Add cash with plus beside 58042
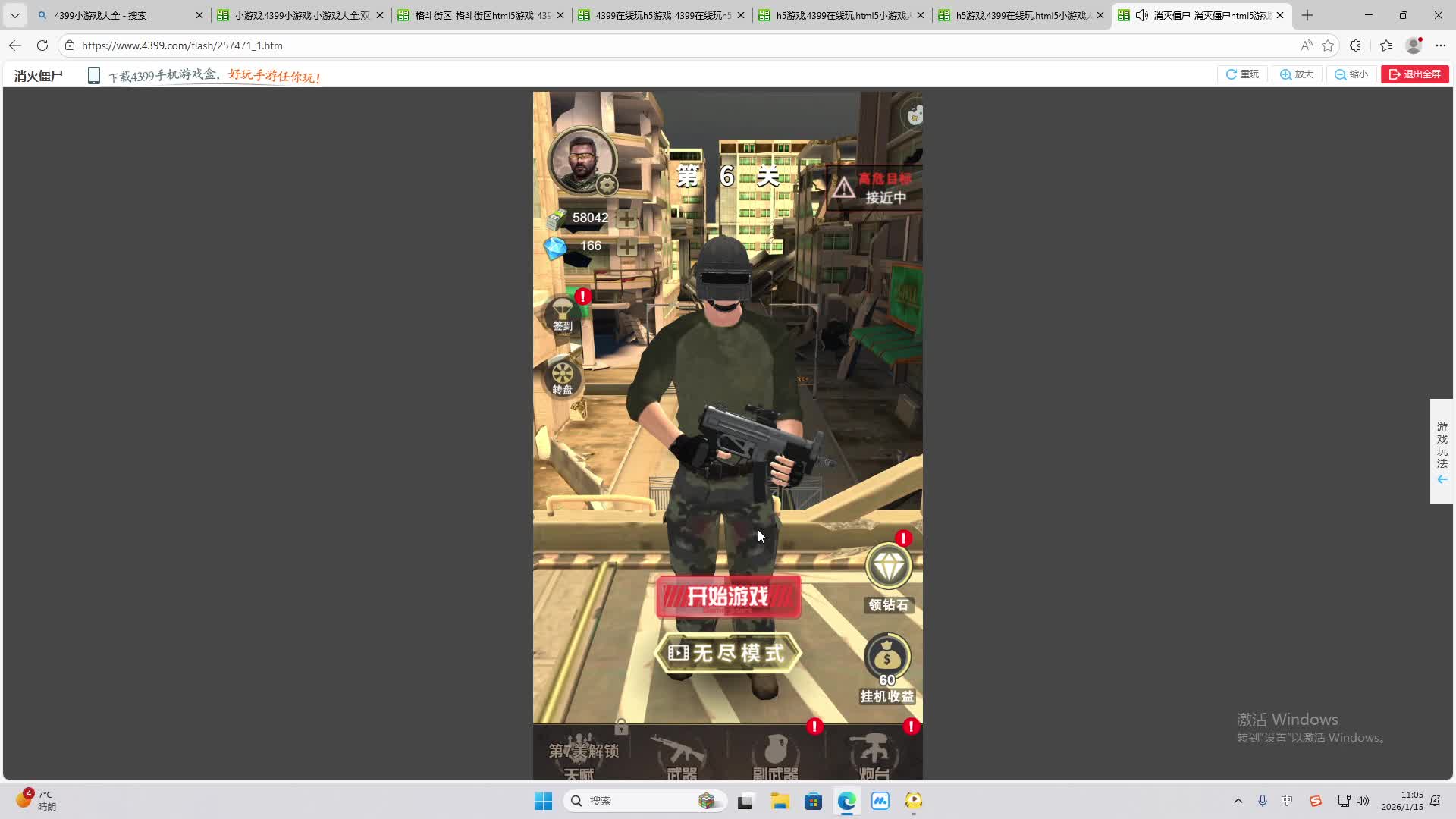This screenshot has height=819, width=1456. click(626, 218)
